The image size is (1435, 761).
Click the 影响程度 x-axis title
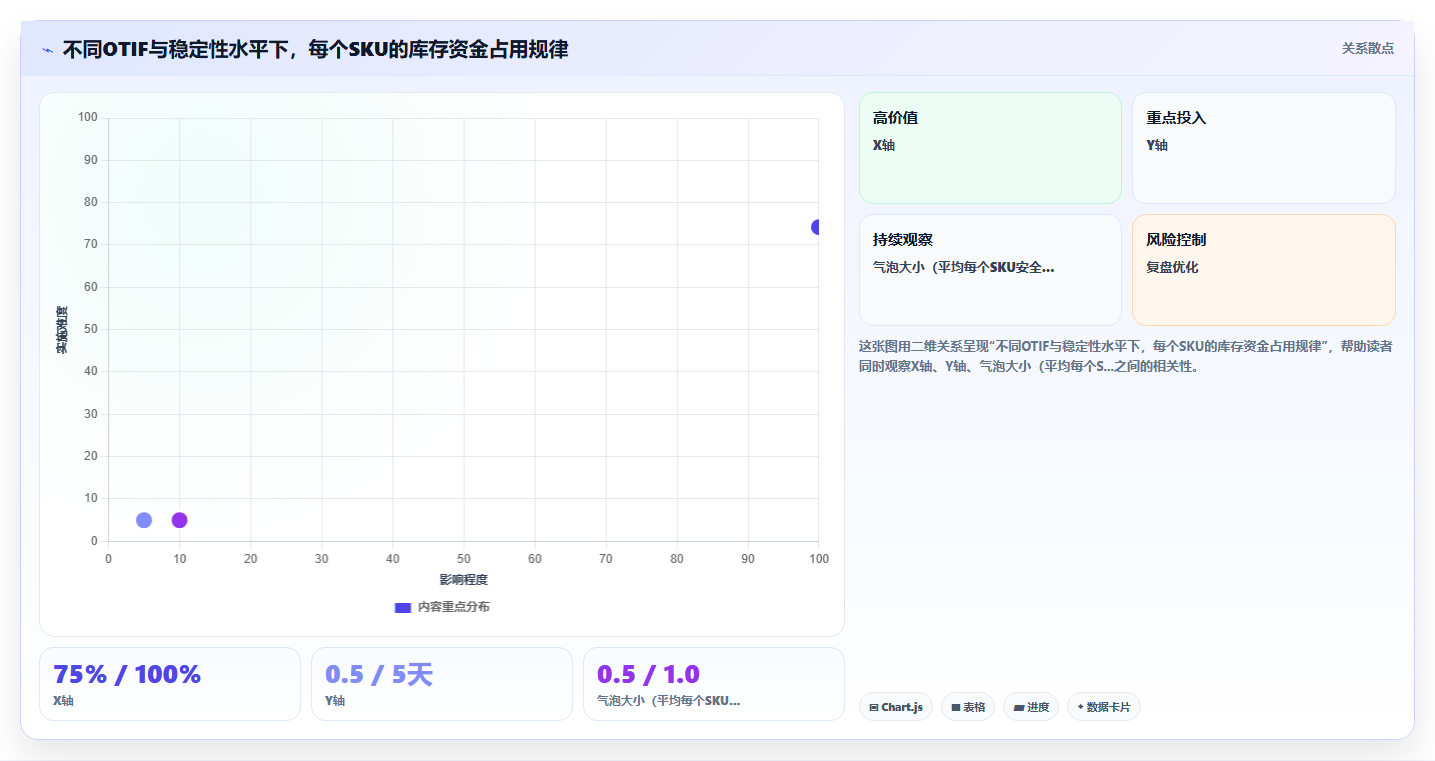[x=464, y=580]
